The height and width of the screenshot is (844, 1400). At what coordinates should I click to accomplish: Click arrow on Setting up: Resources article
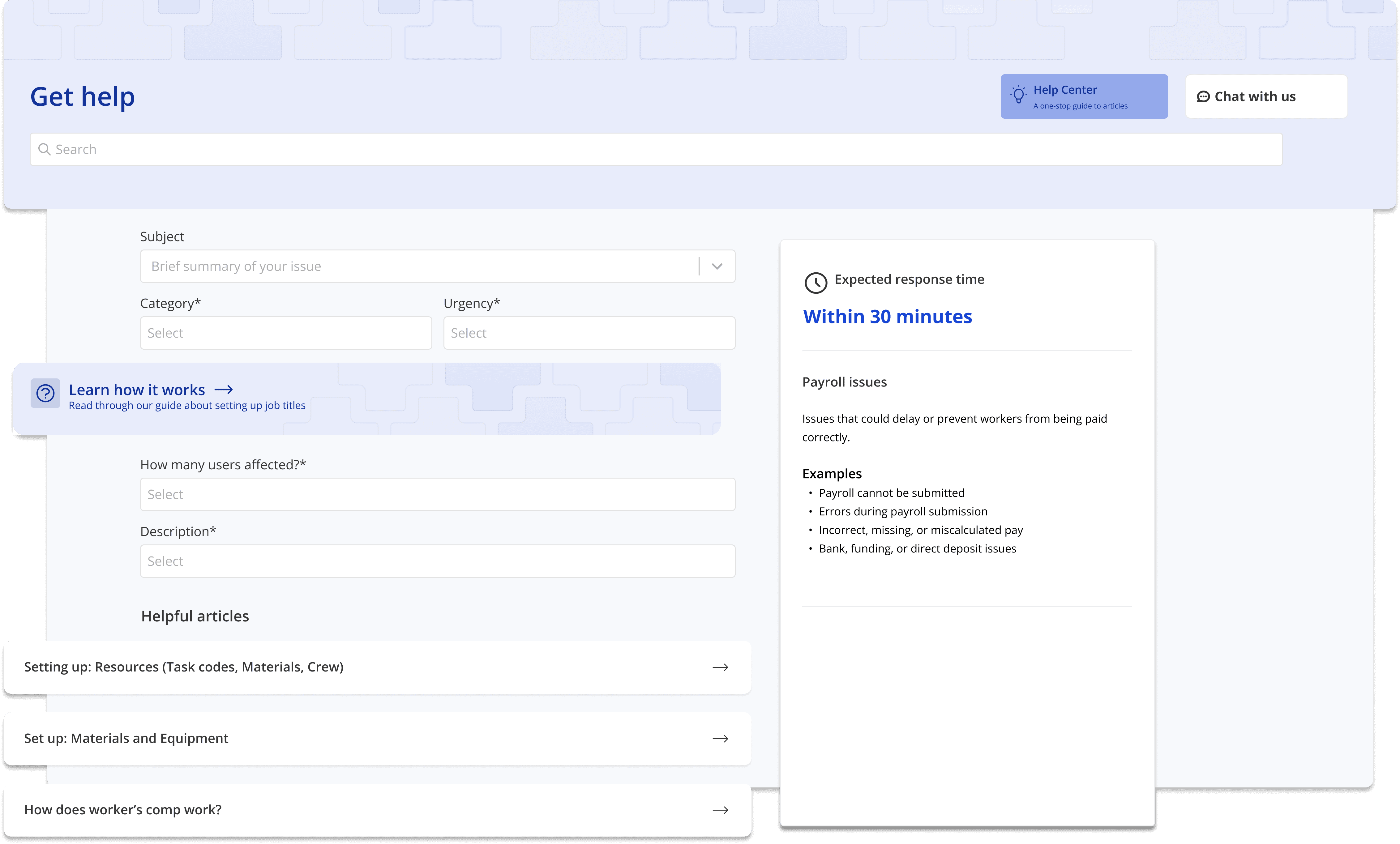pos(720,667)
